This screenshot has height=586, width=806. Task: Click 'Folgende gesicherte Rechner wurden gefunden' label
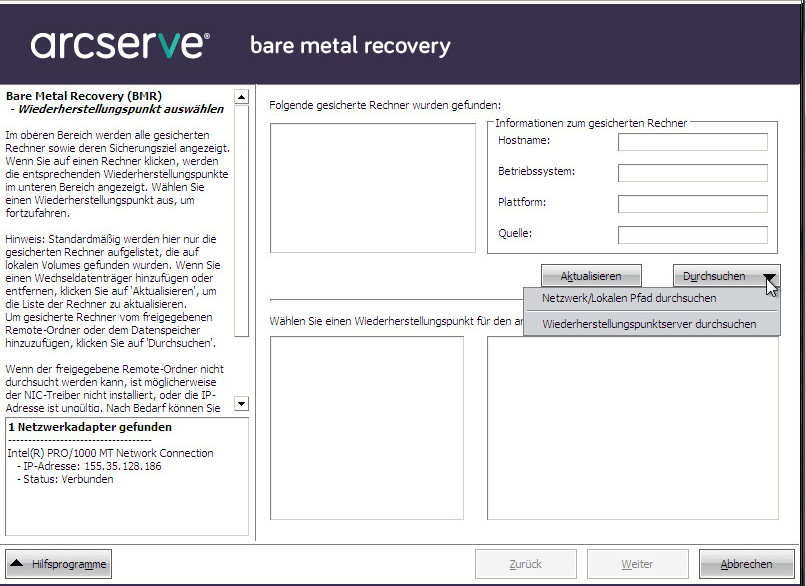tap(385, 105)
